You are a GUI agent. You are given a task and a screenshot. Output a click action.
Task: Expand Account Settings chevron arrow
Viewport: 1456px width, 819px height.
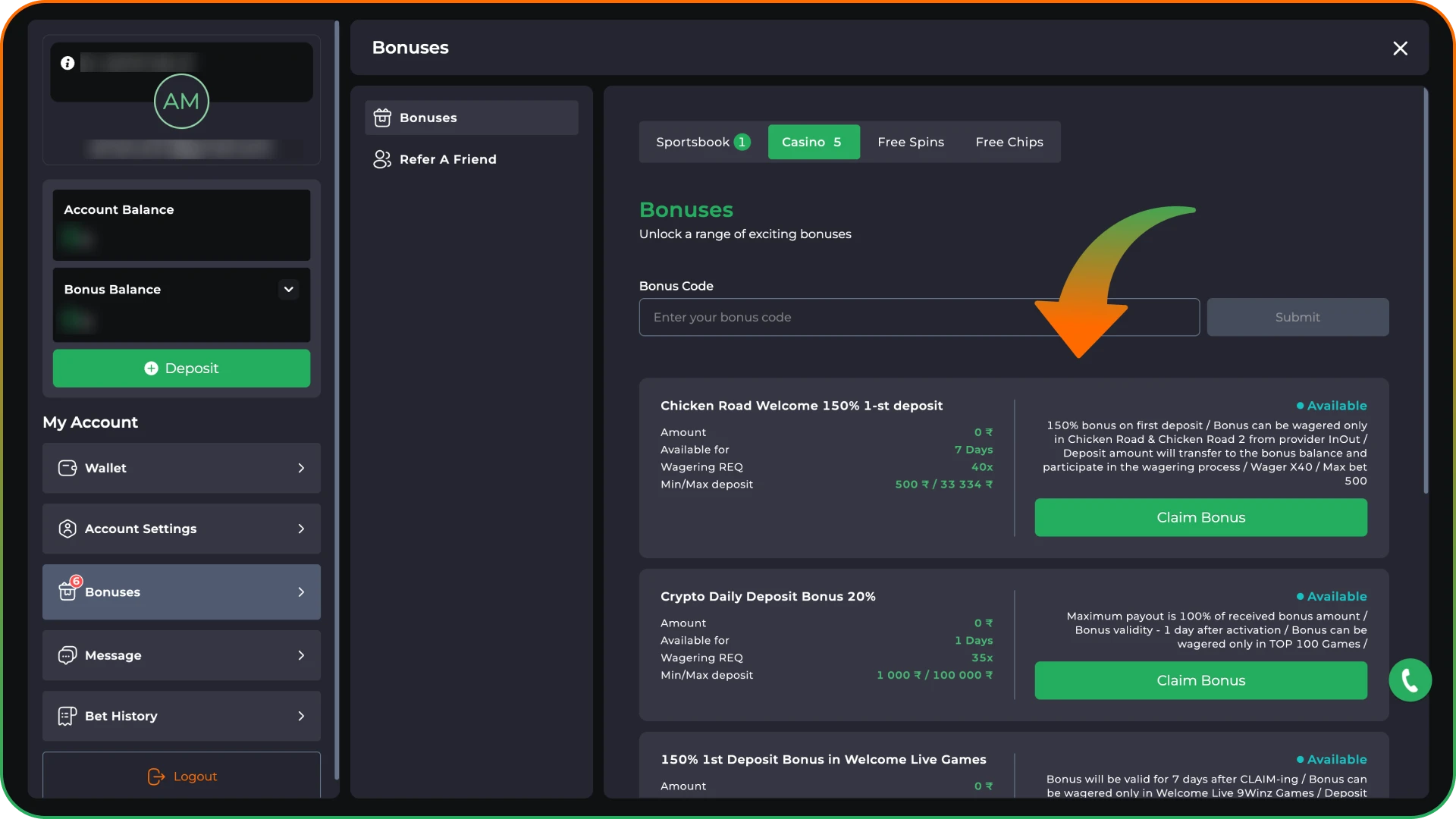[x=301, y=529]
